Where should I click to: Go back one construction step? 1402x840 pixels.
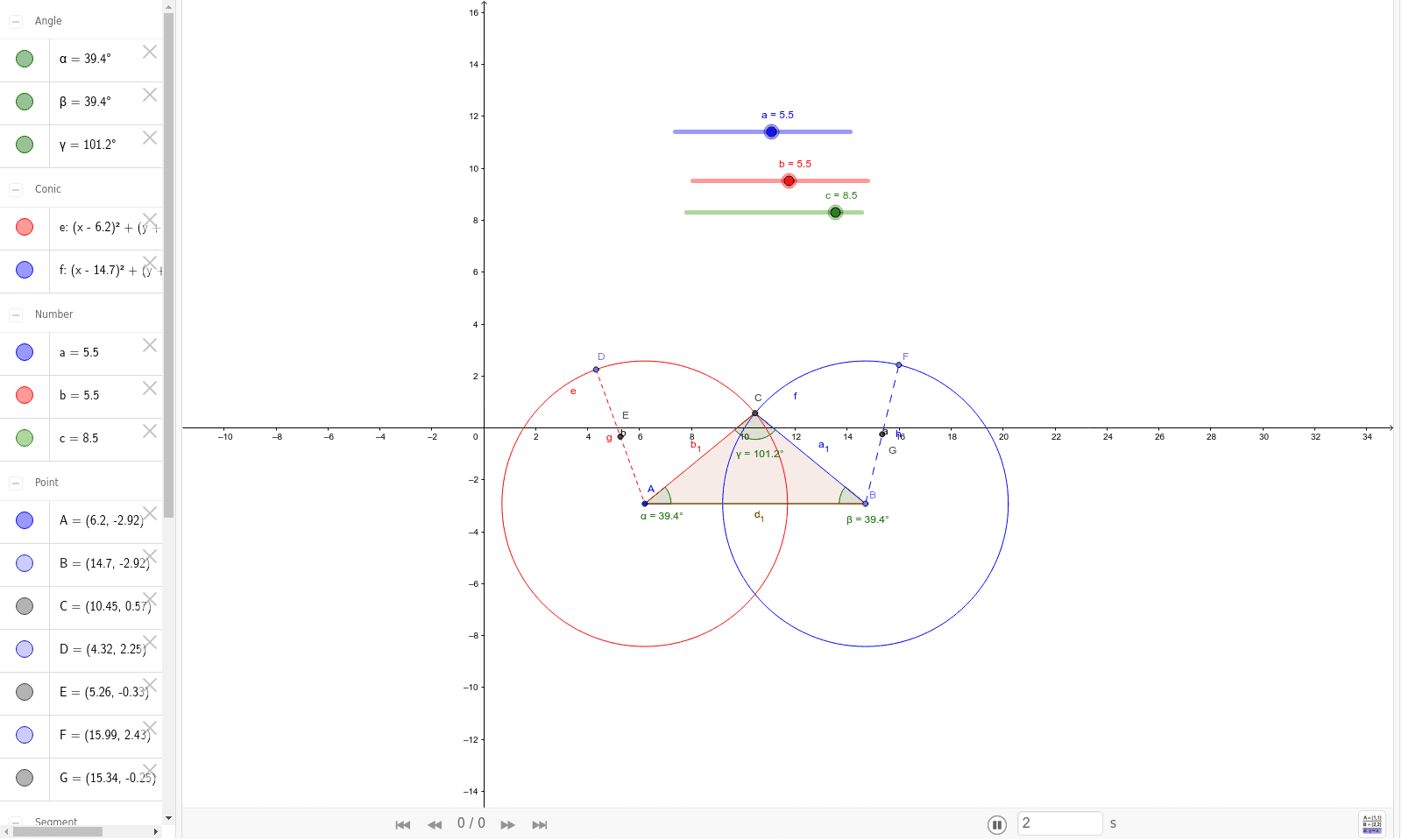[435, 825]
